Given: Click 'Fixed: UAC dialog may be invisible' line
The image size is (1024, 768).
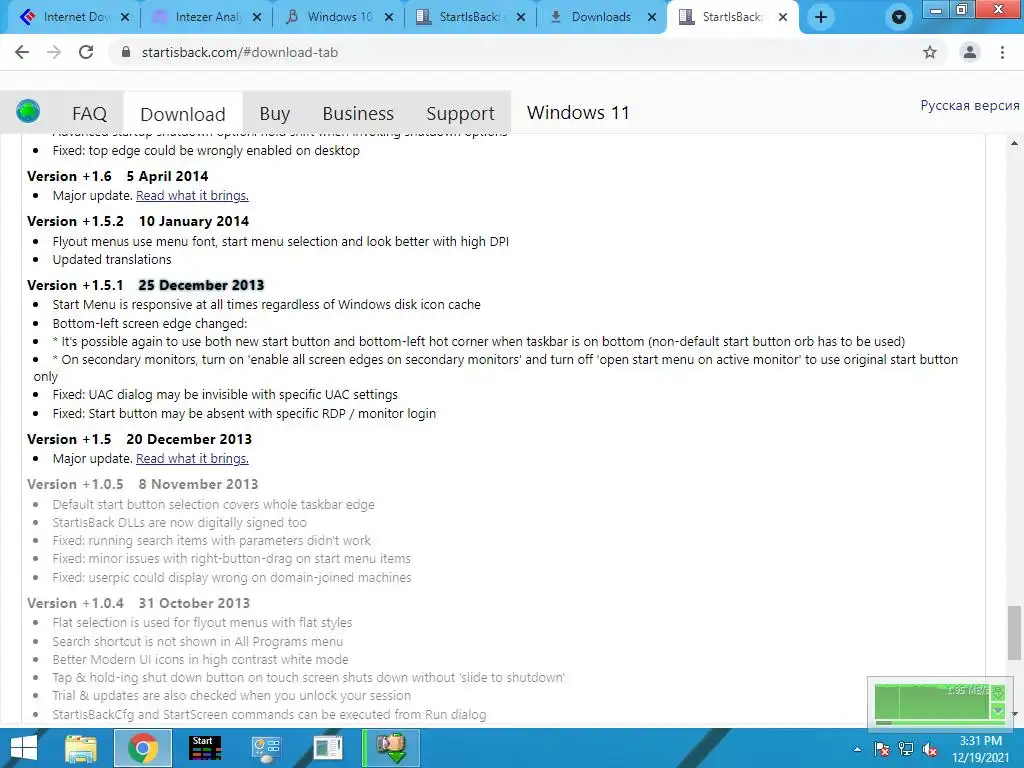Looking at the screenshot, I should click(x=225, y=394).
